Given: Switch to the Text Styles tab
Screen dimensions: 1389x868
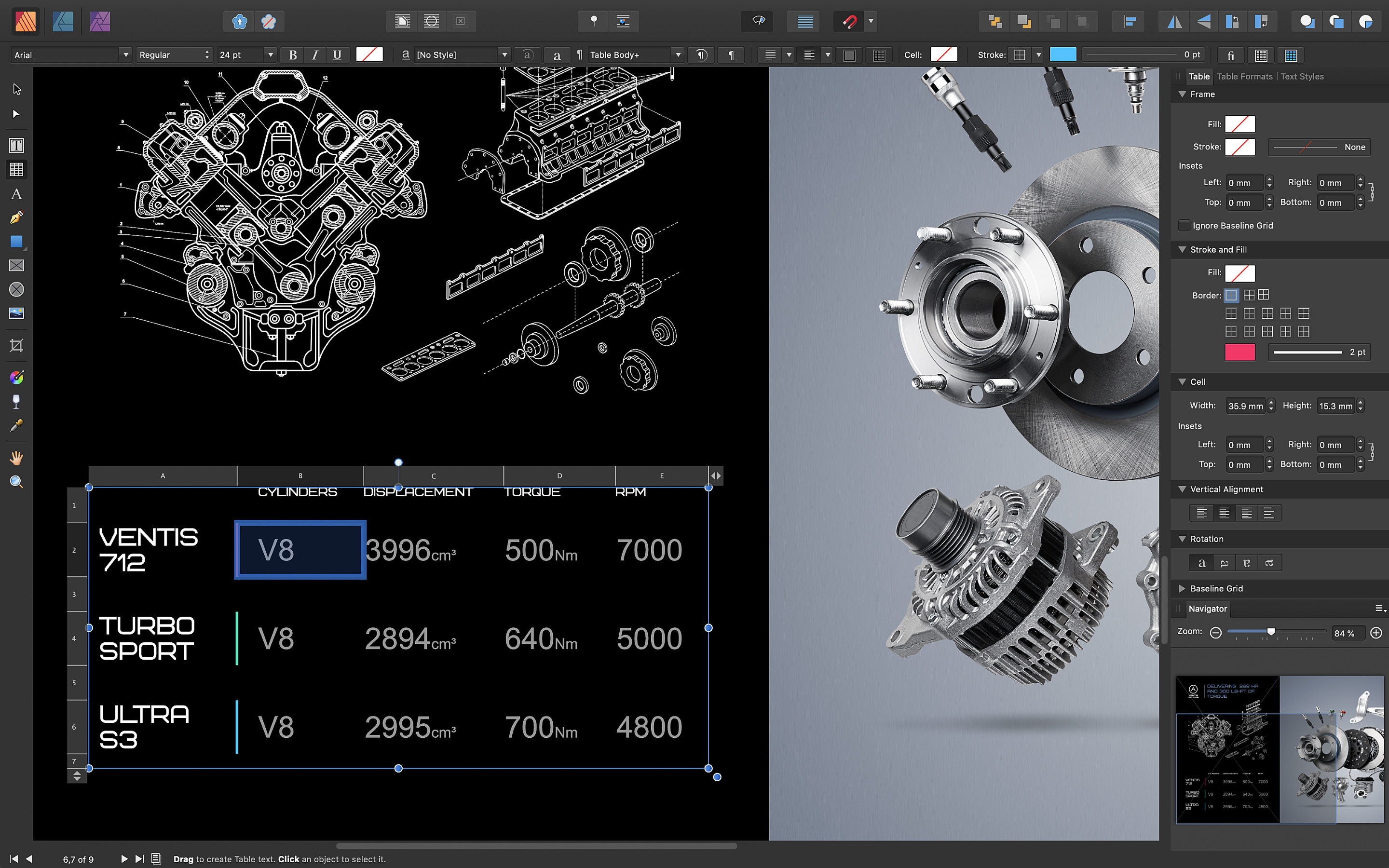Looking at the screenshot, I should click(x=1302, y=76).
